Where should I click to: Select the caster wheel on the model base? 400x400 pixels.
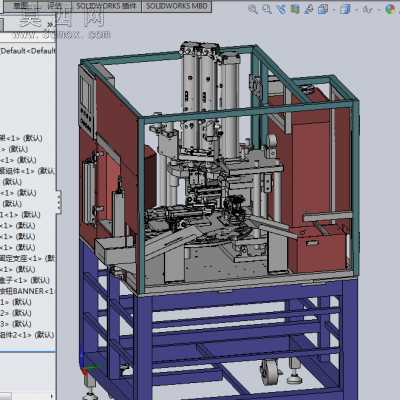[271, 371]
